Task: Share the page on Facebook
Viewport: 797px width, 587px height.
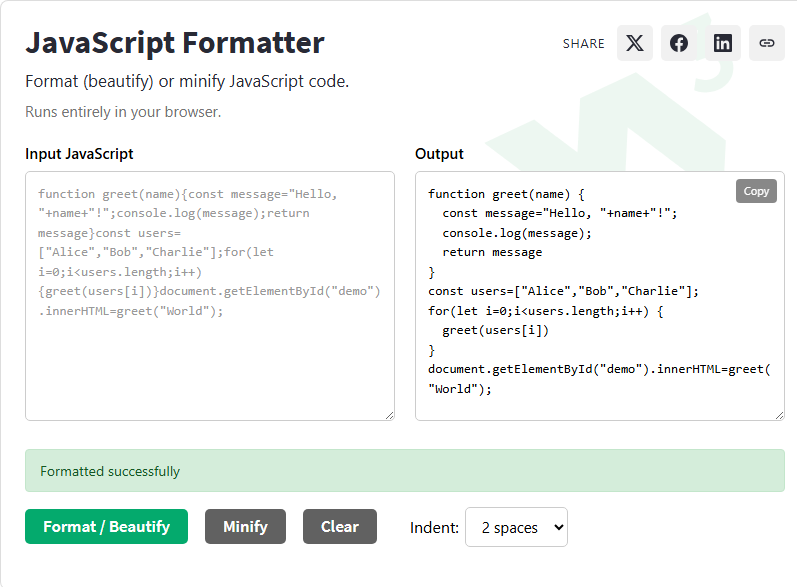Action: pyautogui.click(x=679, y=43)
